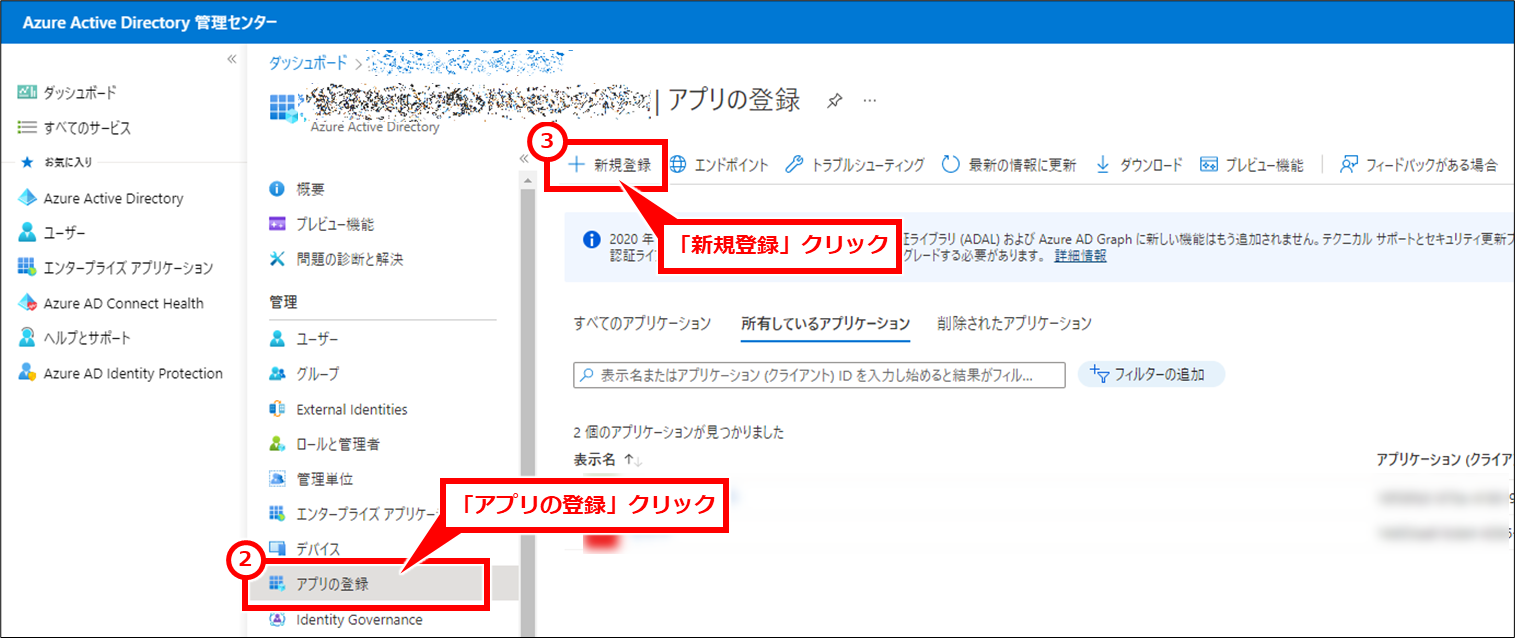Switch to 削除されたアプリケーション tab

coord(1015,323)
